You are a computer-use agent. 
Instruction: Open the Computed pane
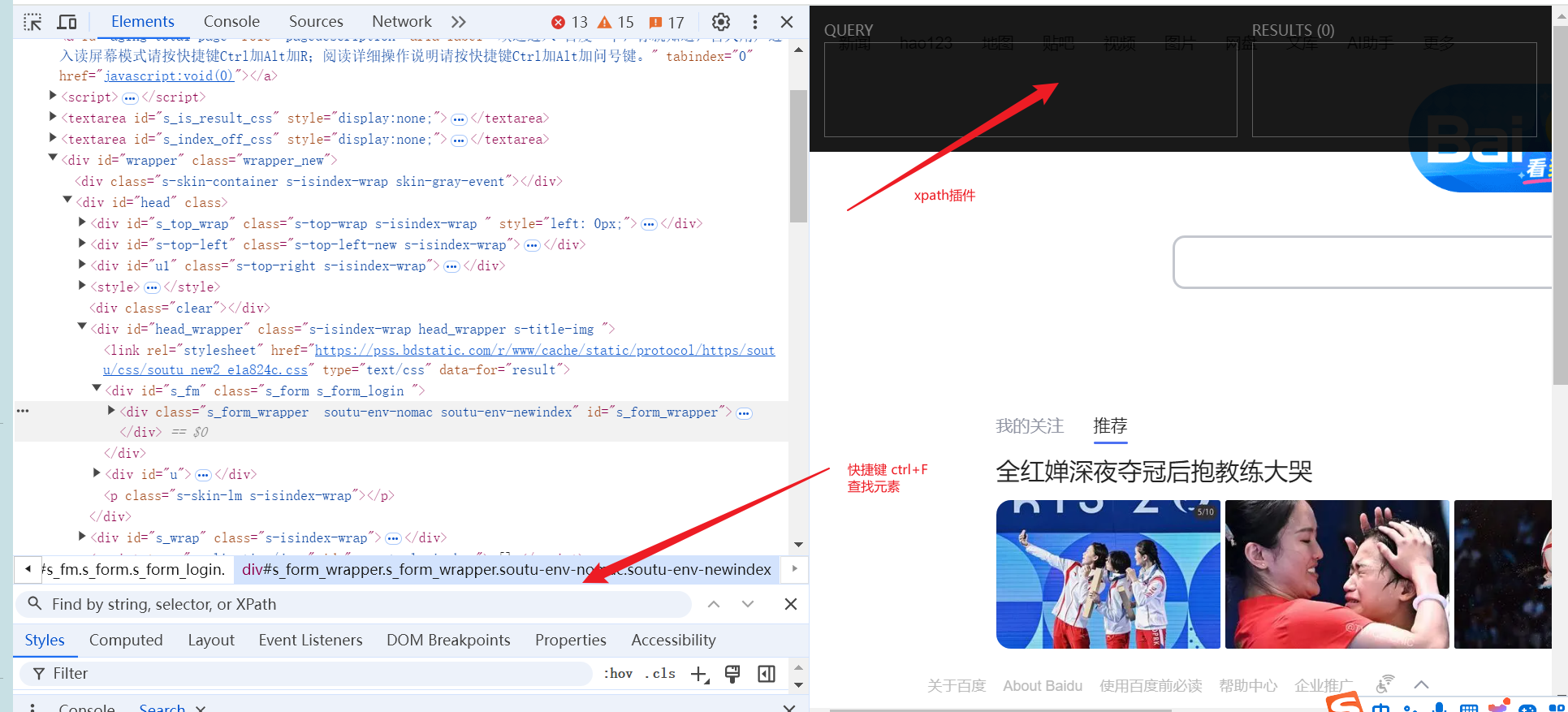pyautogui.click(x=126, y=641)
